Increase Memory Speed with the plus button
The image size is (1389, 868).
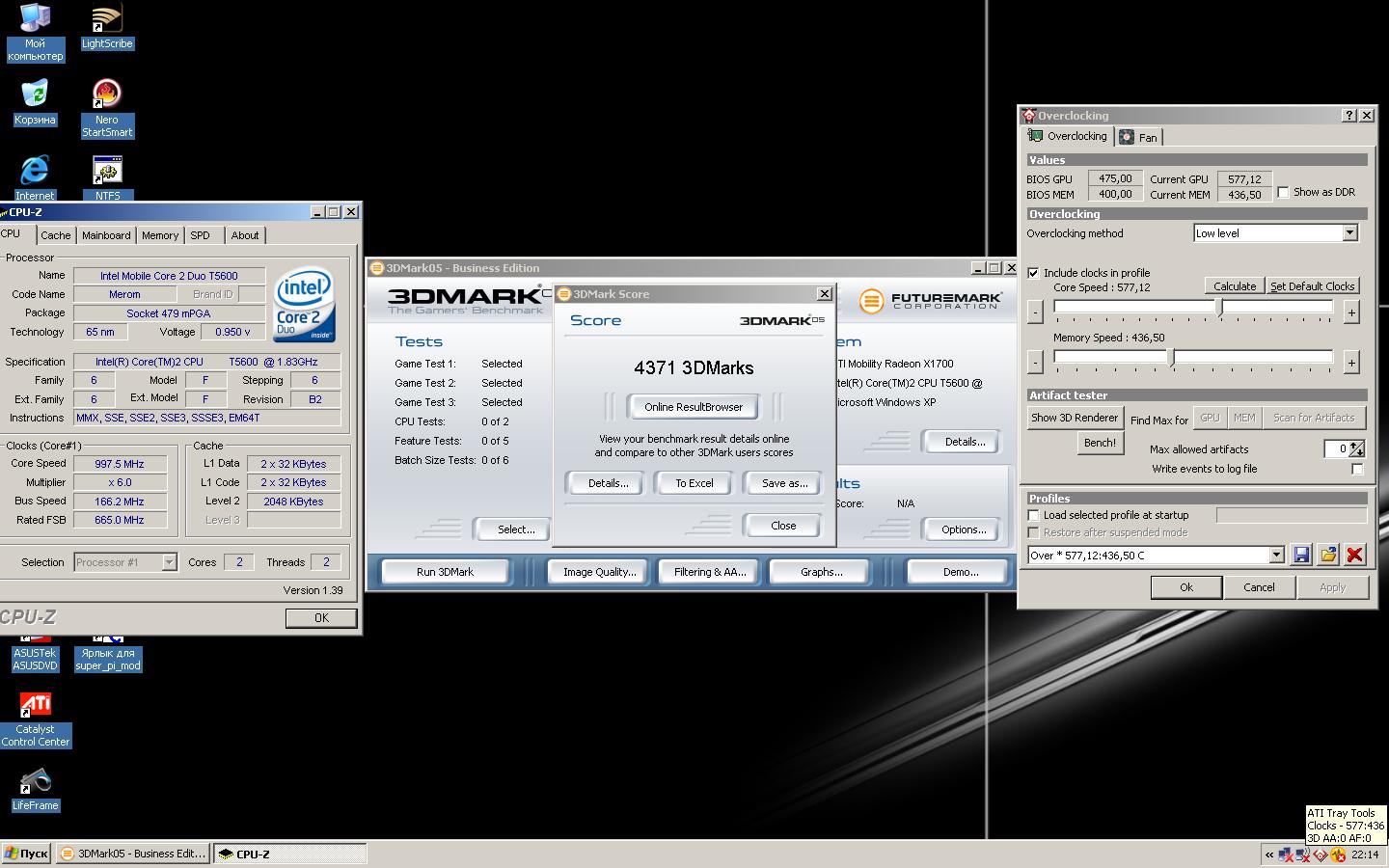pyautogui.click(x=1351, y=362)
